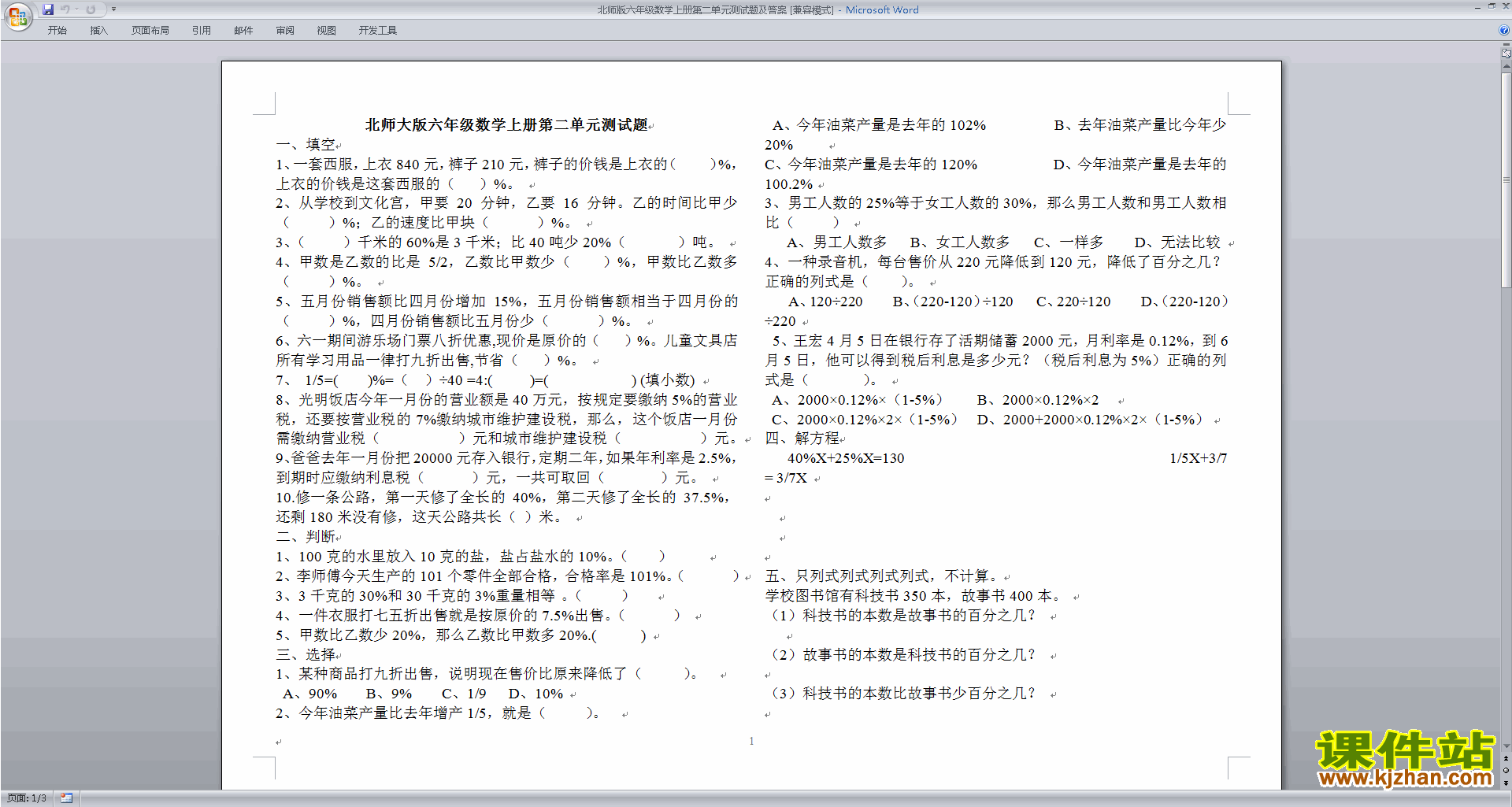Expand the undo history dropdown arrow

click(76, 9)
